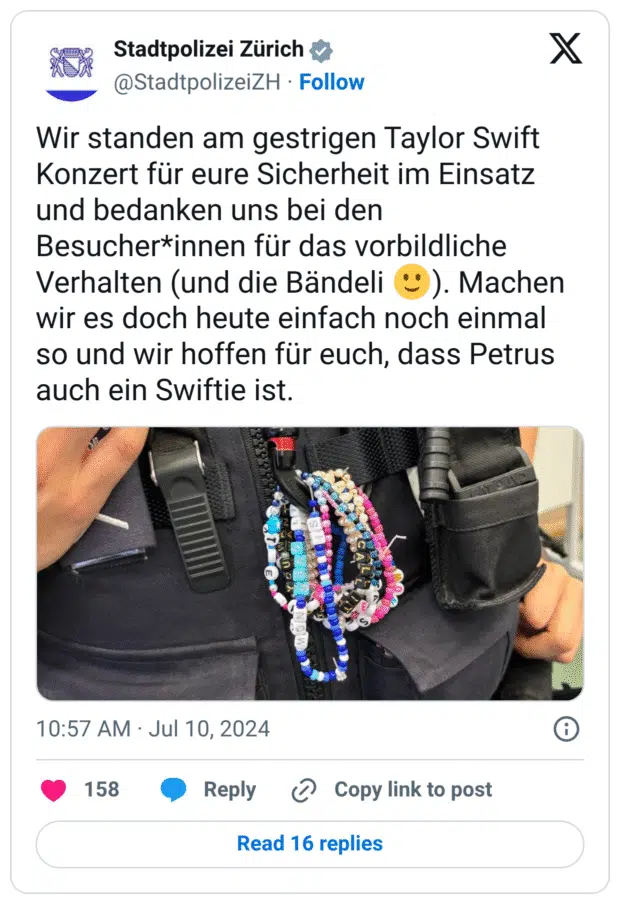
Task: Click the tweet text about Taylor Swift Konzert
Action: tap(300, 264)
